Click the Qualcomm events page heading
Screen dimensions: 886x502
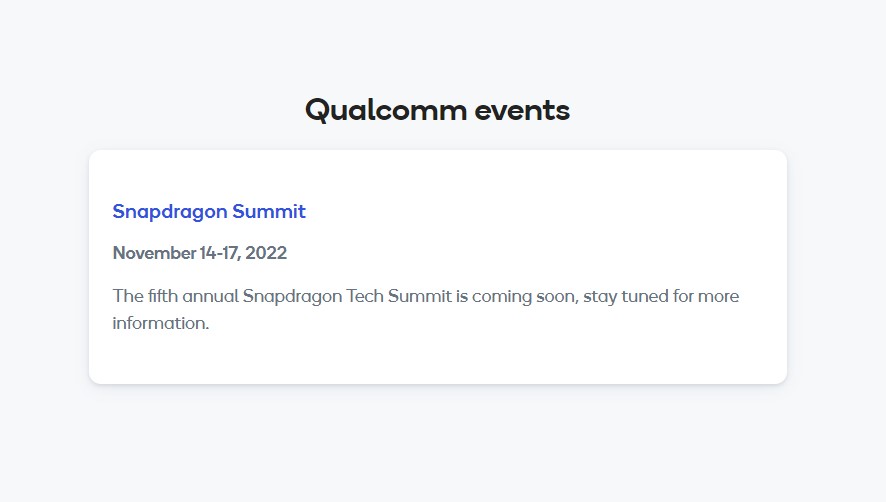(437, 109)
